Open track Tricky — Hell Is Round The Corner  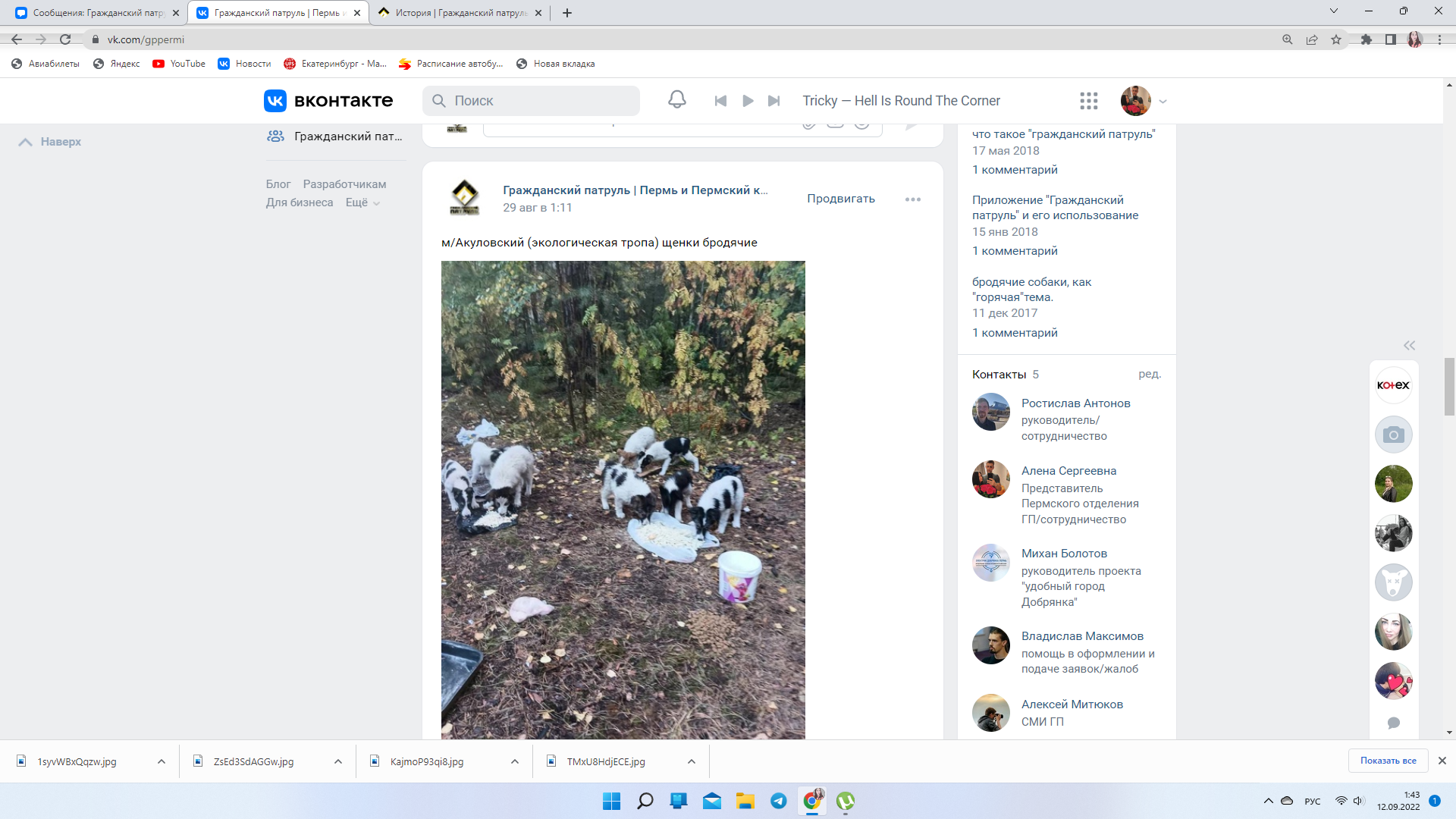pyautogui.click(x=901, y=101)
